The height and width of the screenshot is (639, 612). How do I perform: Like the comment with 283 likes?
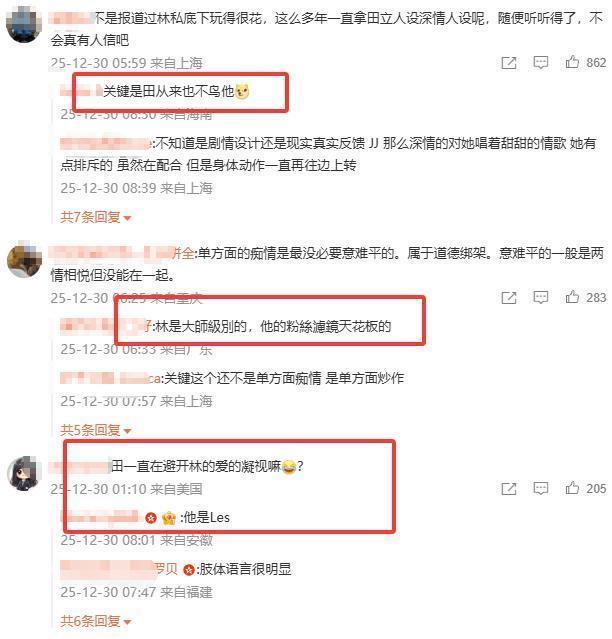(x=572, y=297)
